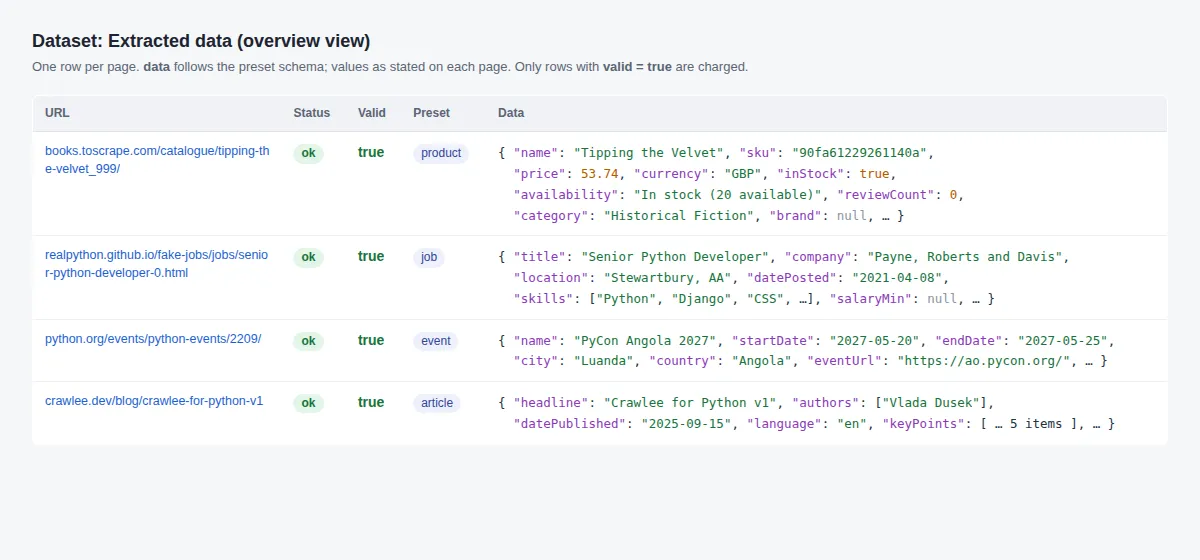The height and width of the screenshot is (560, 1200).
Task: Click the price value 53.74
Action: (x=600, y=173)
